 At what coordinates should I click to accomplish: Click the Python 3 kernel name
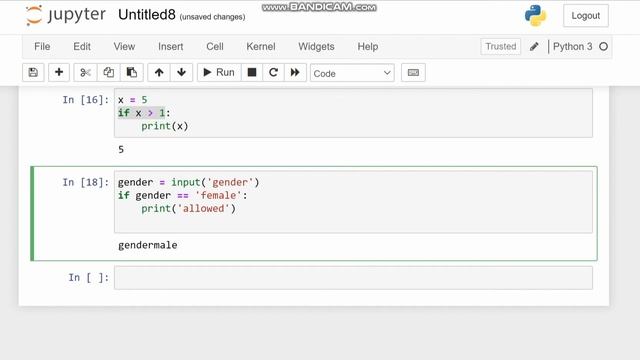[572, 47]
